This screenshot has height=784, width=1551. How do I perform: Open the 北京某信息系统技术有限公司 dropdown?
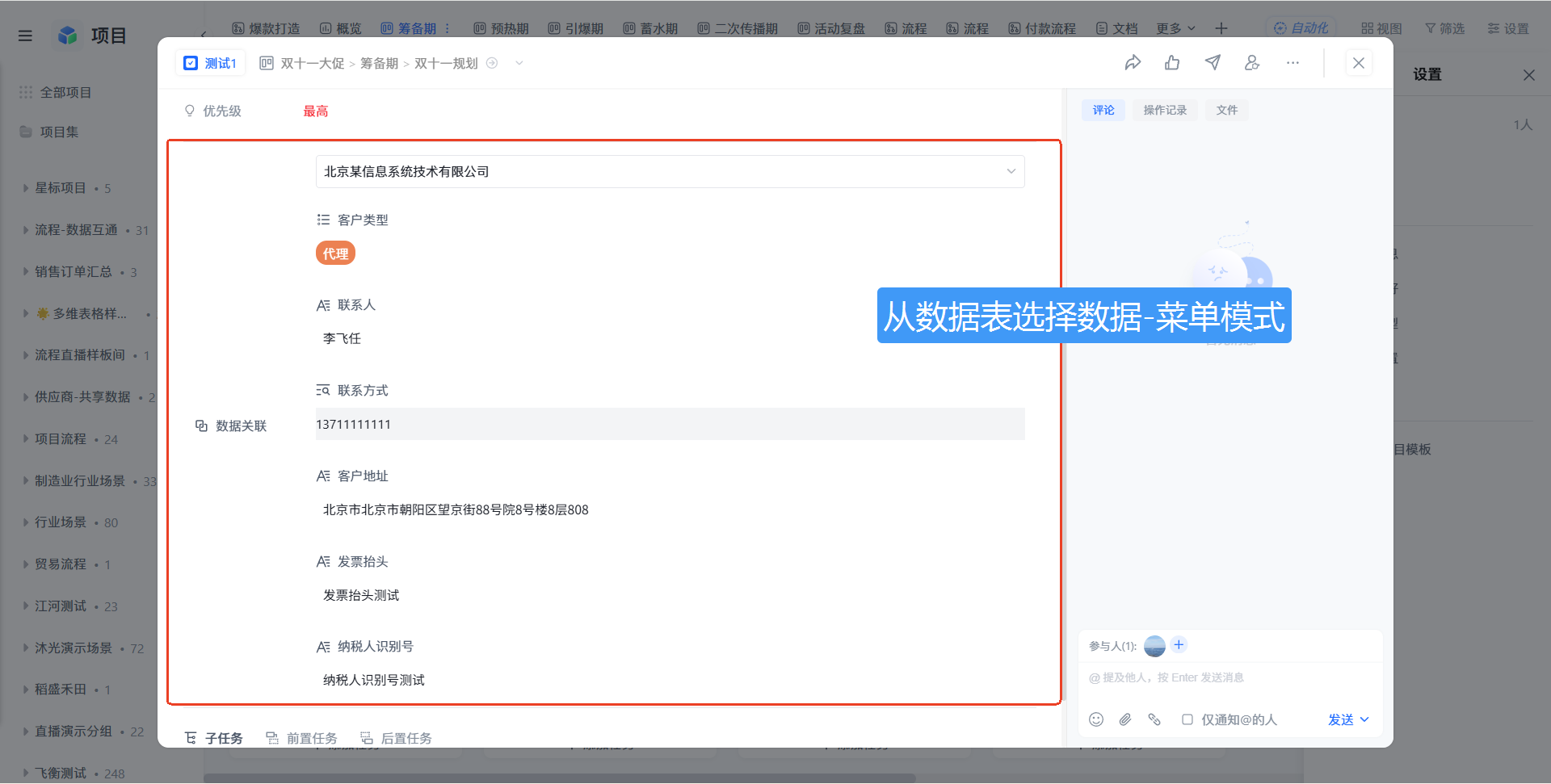670,171
